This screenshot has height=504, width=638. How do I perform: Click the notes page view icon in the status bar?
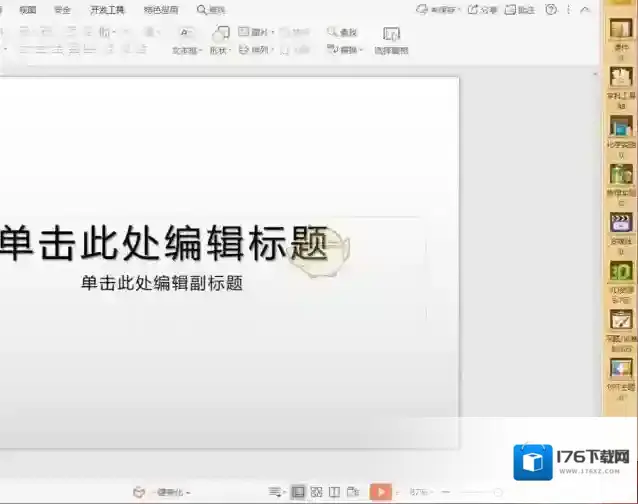(x=353, y=492)
